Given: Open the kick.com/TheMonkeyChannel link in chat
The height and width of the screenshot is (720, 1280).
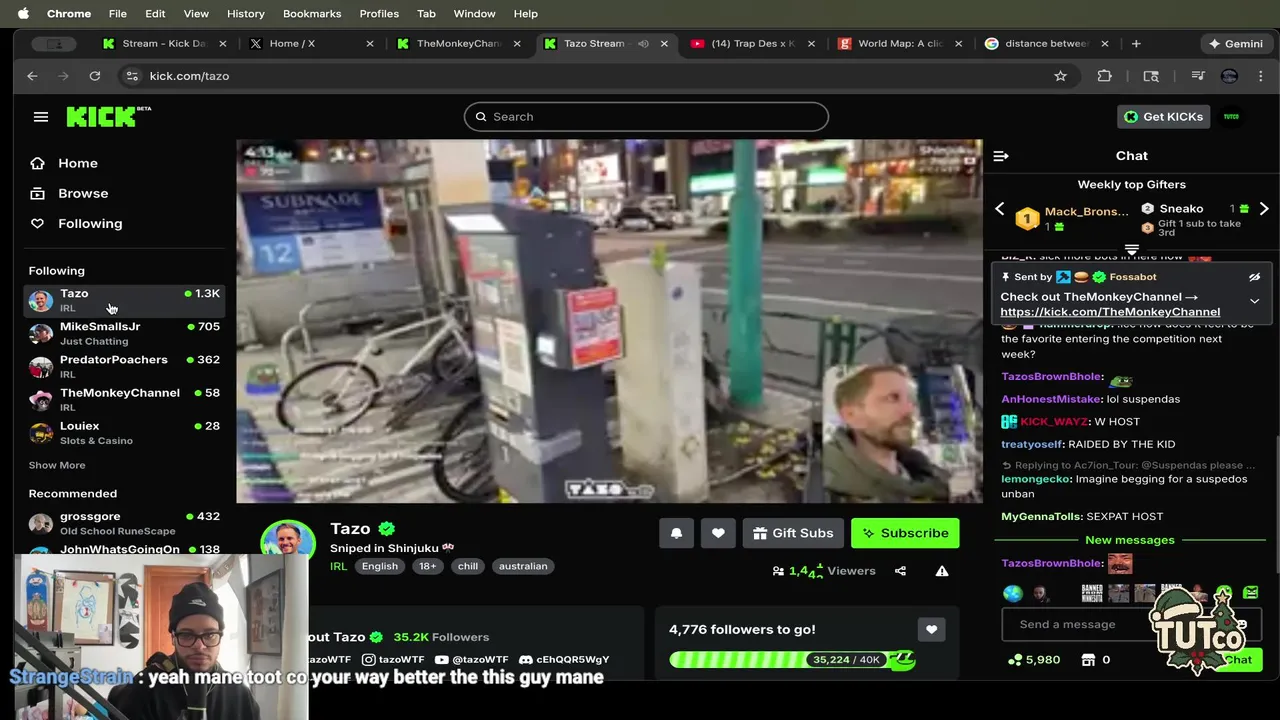Looking at the screenshot, I should tap(1110, 312).
